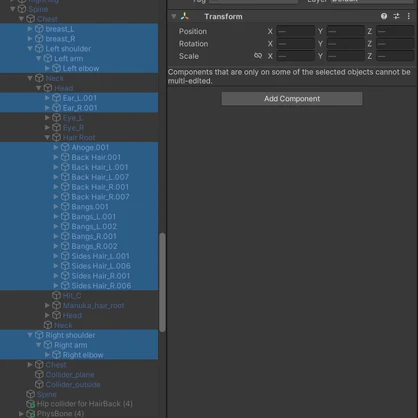418x418 pixels.
Task: Expand Right elbow node
Action: click(47, 355)
